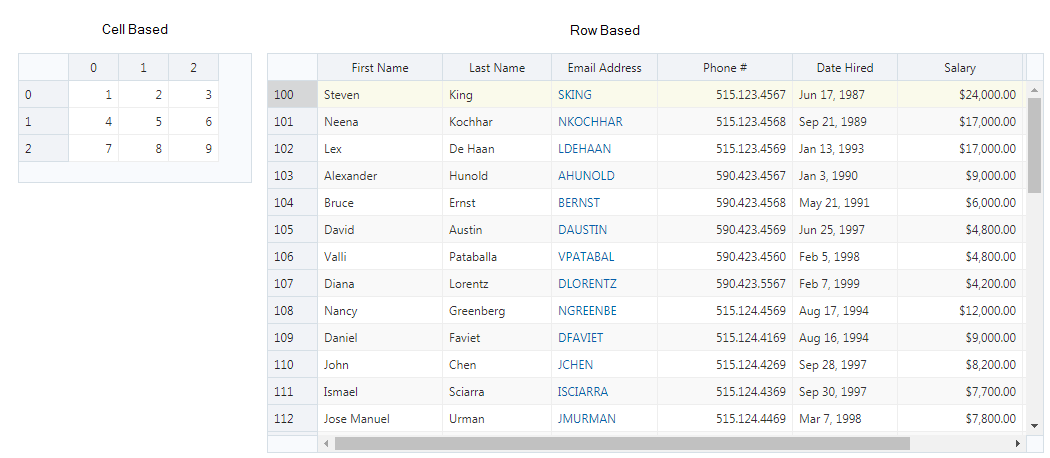The height and width of the screenshot is (458, 1050).
Task: Click the horizontal scrollbar thumb
Action: (x=622, y=443)
